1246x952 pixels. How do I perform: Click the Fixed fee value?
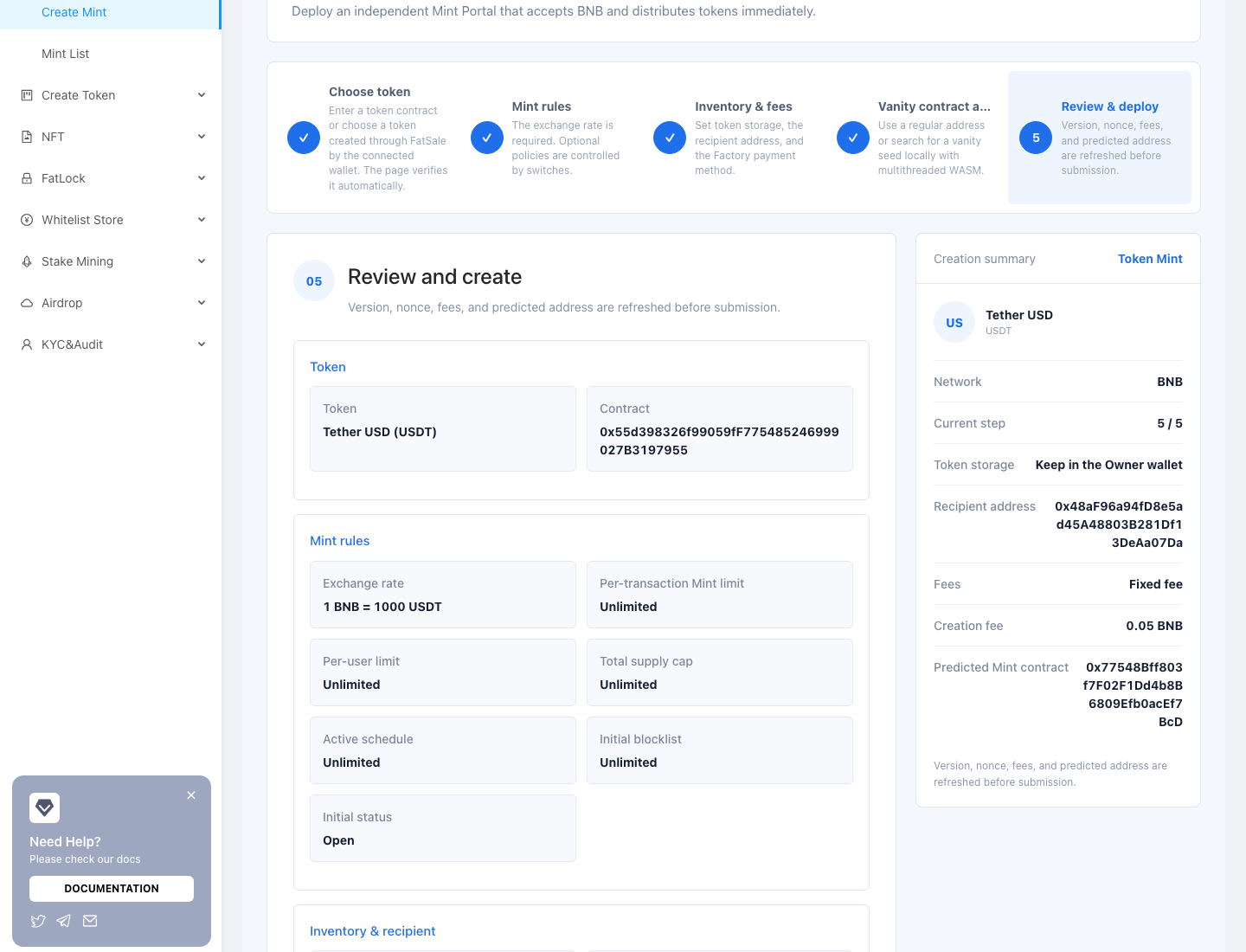(1156, 584)
